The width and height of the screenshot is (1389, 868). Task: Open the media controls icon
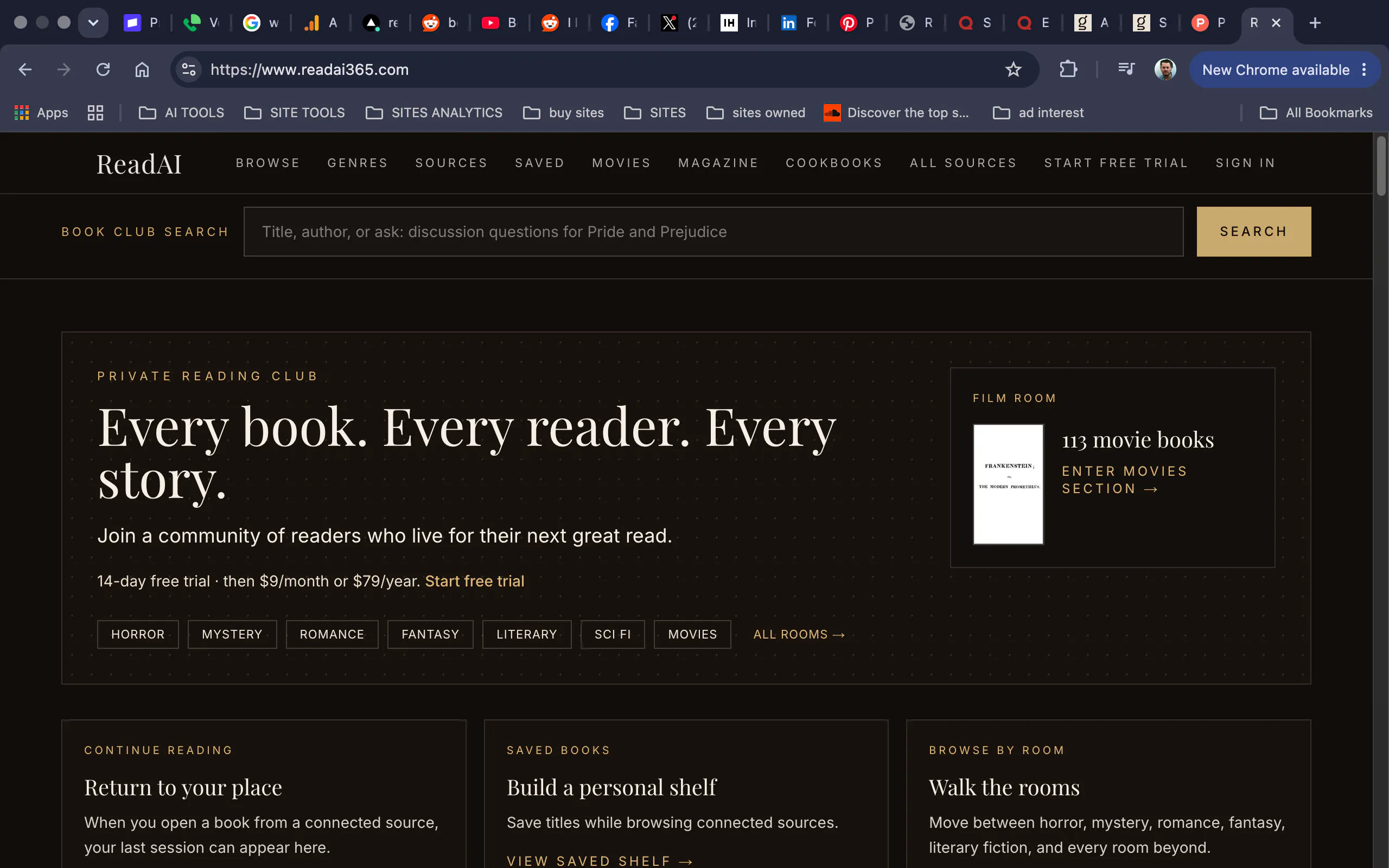point(1126,69)
